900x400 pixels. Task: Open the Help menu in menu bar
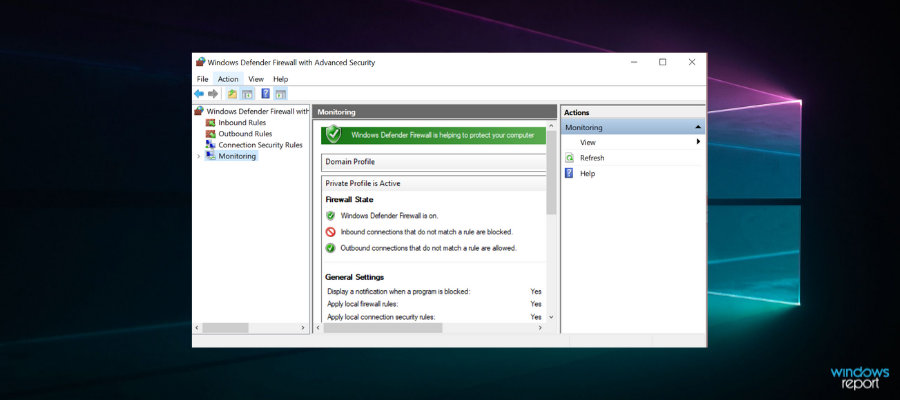[281, 79]
